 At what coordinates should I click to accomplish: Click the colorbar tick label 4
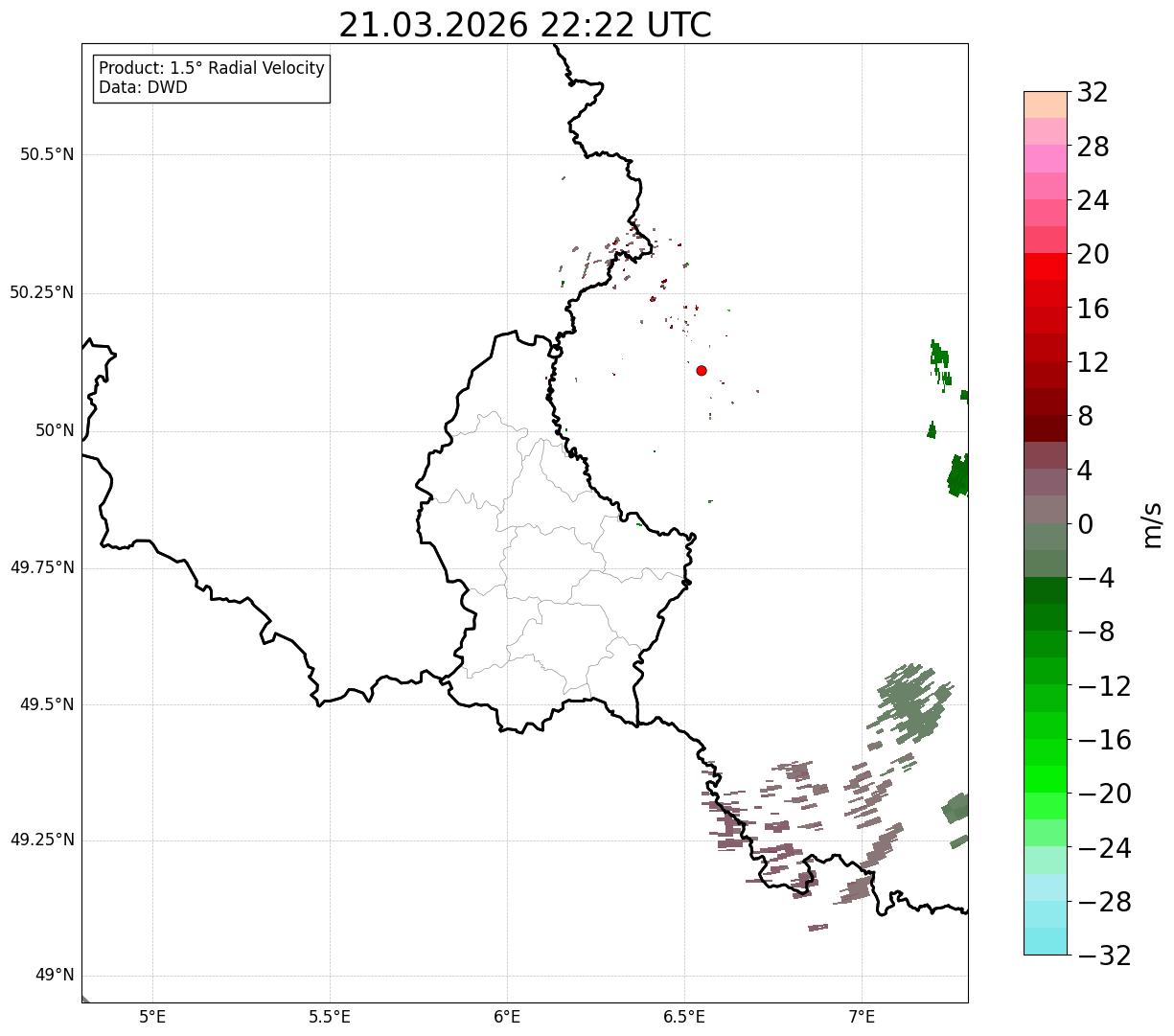[x=1085, y=471]
